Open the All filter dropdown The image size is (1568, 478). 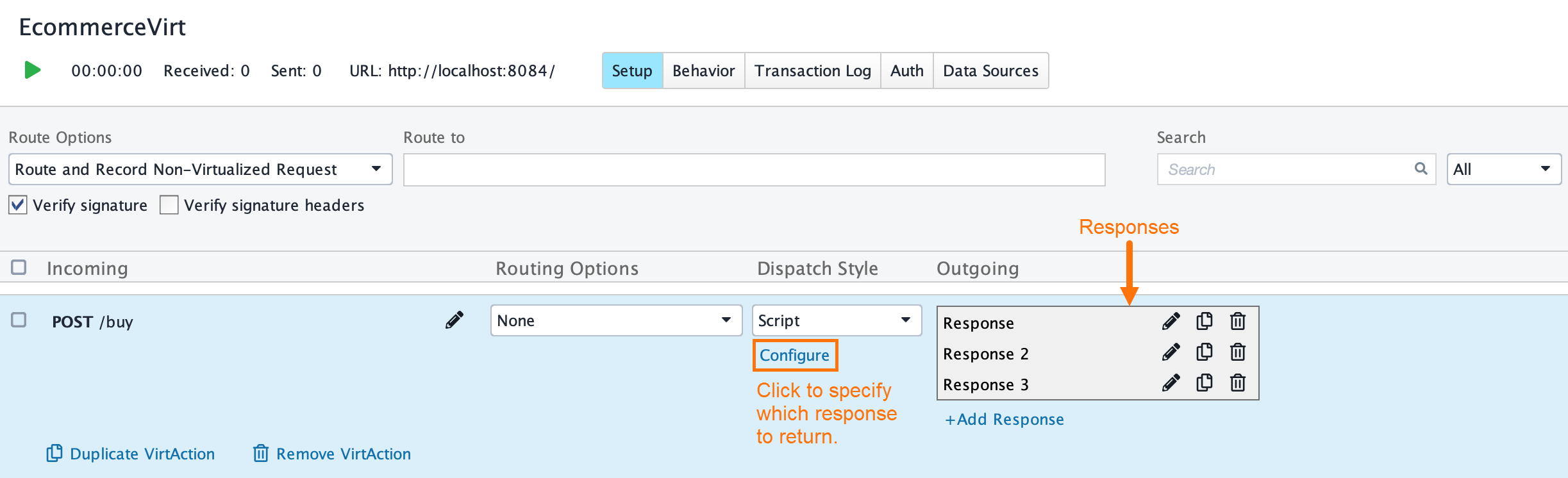click(1504, 169)
